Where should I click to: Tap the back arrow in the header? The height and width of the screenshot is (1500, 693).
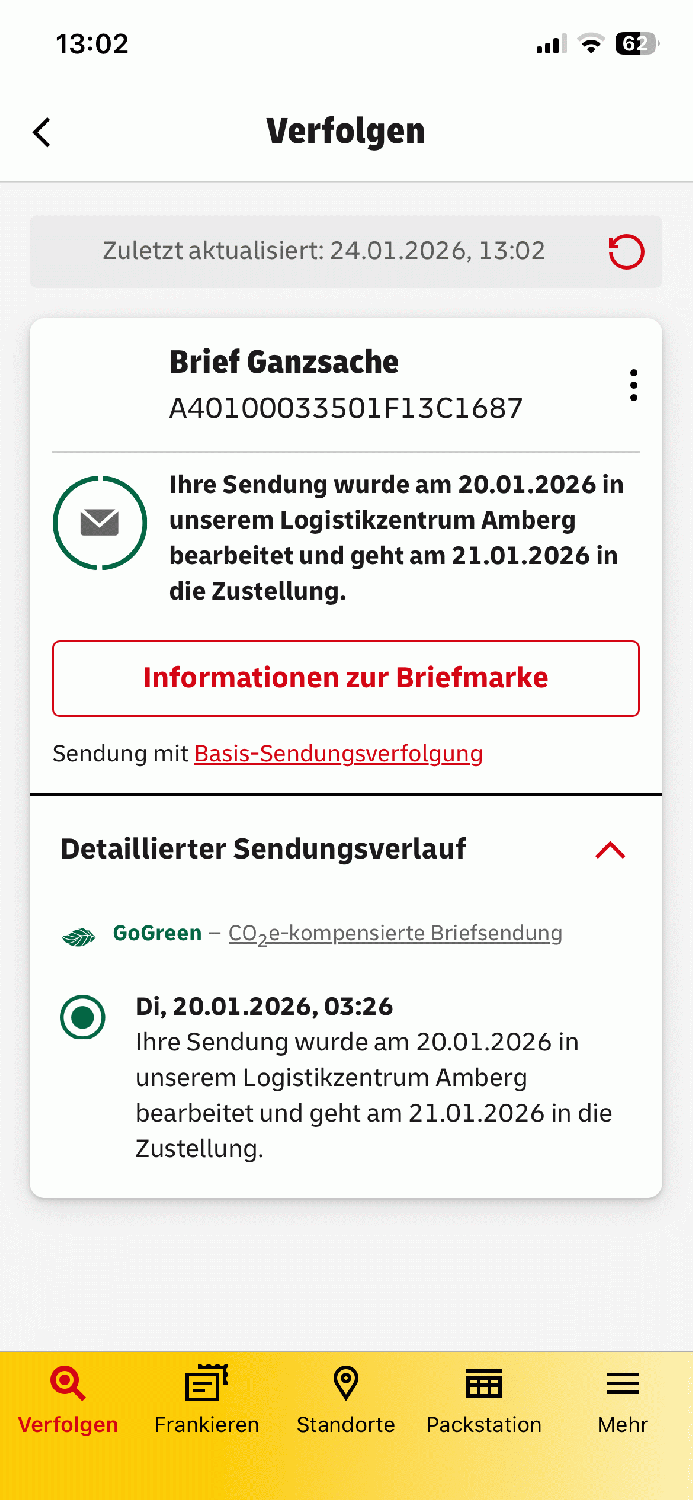point(41,132)
